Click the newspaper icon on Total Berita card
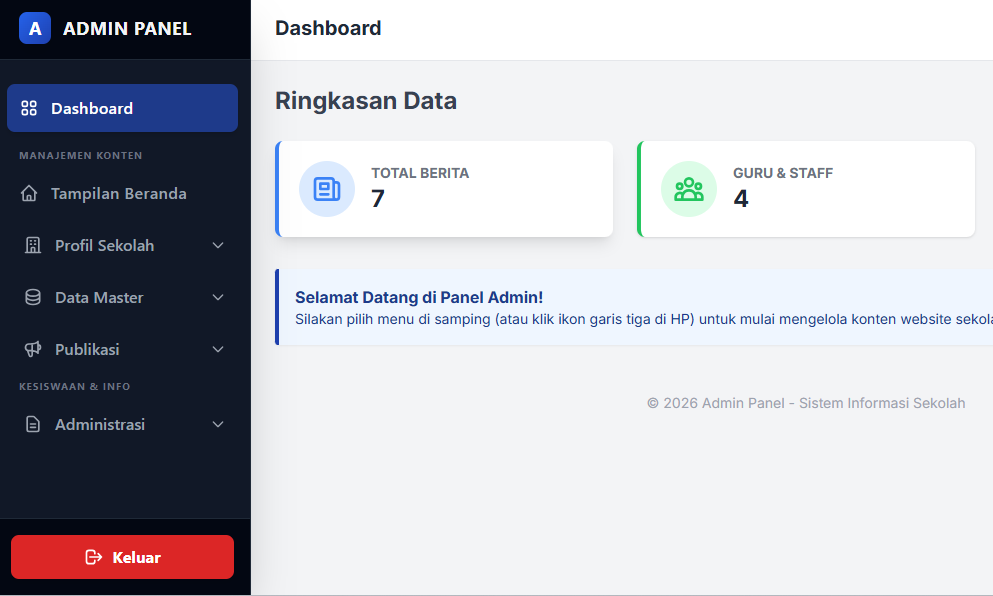Image resolution: width=993 pixels, height=596 pixels. [x=327, y=189]
